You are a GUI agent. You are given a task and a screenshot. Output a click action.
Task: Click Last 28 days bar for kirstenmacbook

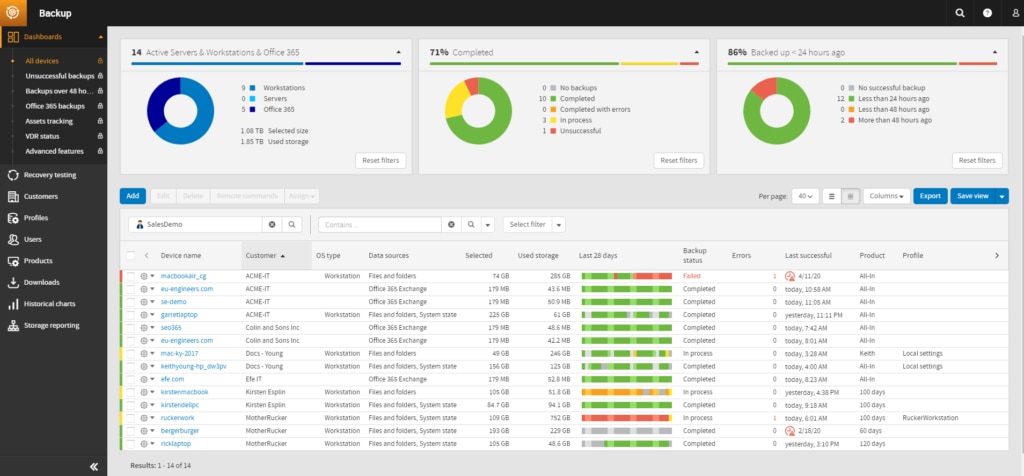coord(626,392)
